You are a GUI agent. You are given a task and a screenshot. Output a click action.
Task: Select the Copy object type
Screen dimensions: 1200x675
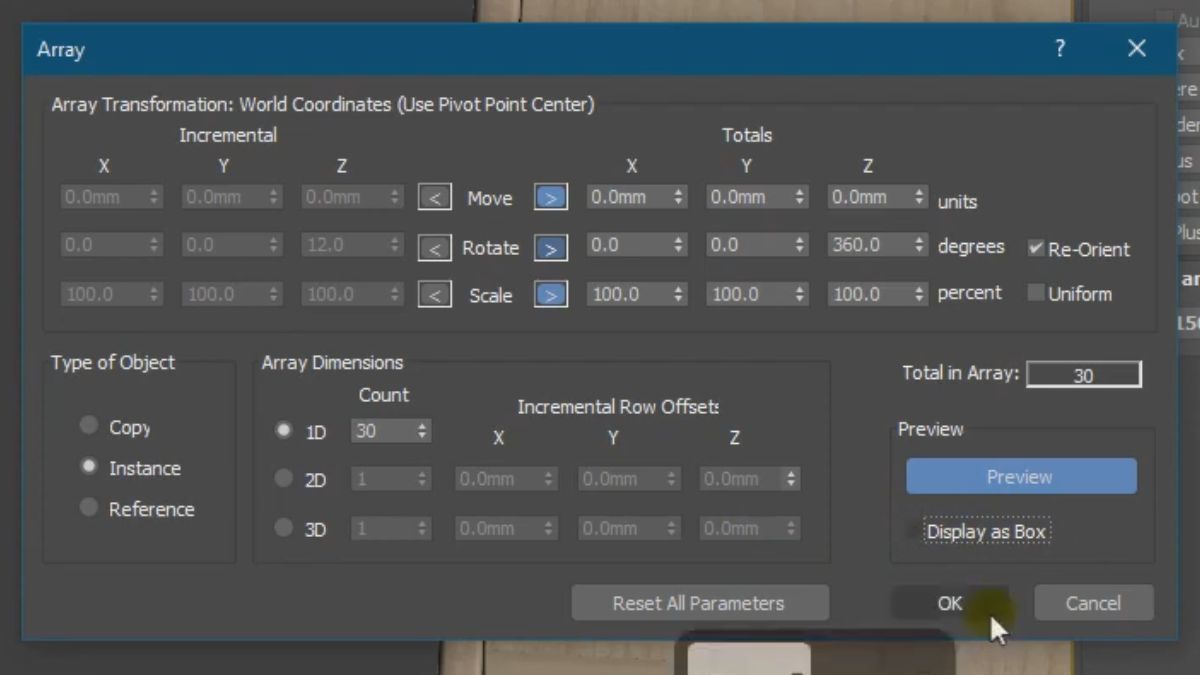coord(88,426)
